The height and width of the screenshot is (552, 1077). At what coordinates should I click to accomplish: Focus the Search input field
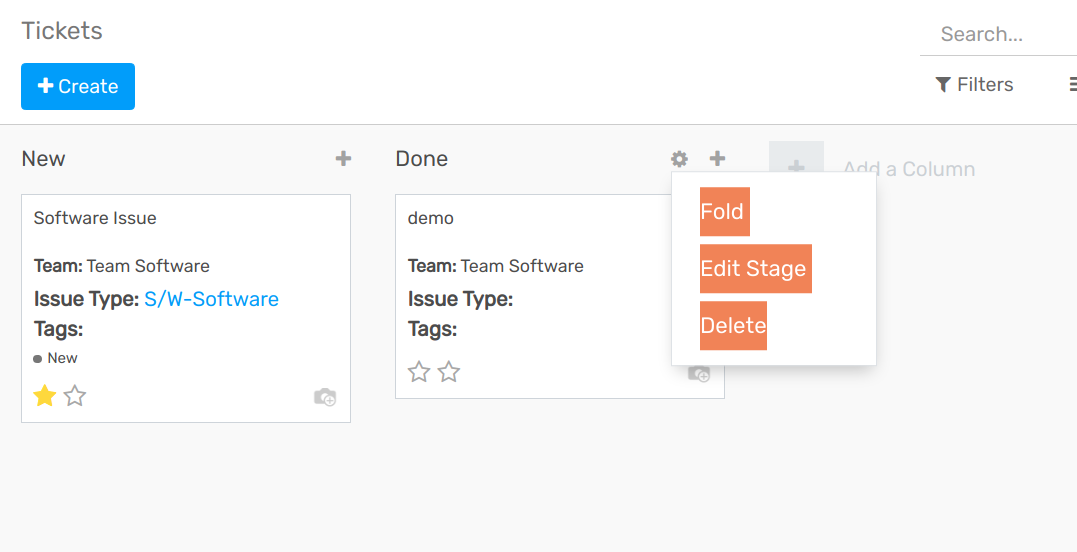[998, 34]
